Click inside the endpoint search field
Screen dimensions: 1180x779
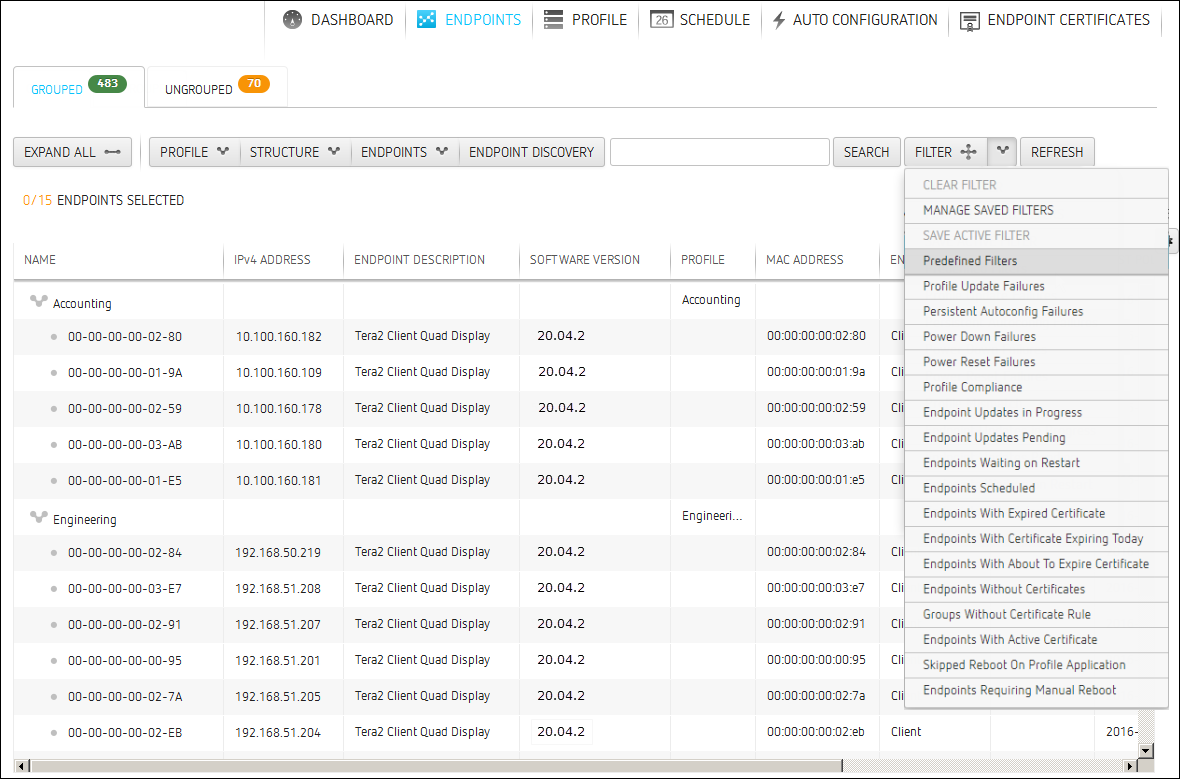(x=719, y=152)
